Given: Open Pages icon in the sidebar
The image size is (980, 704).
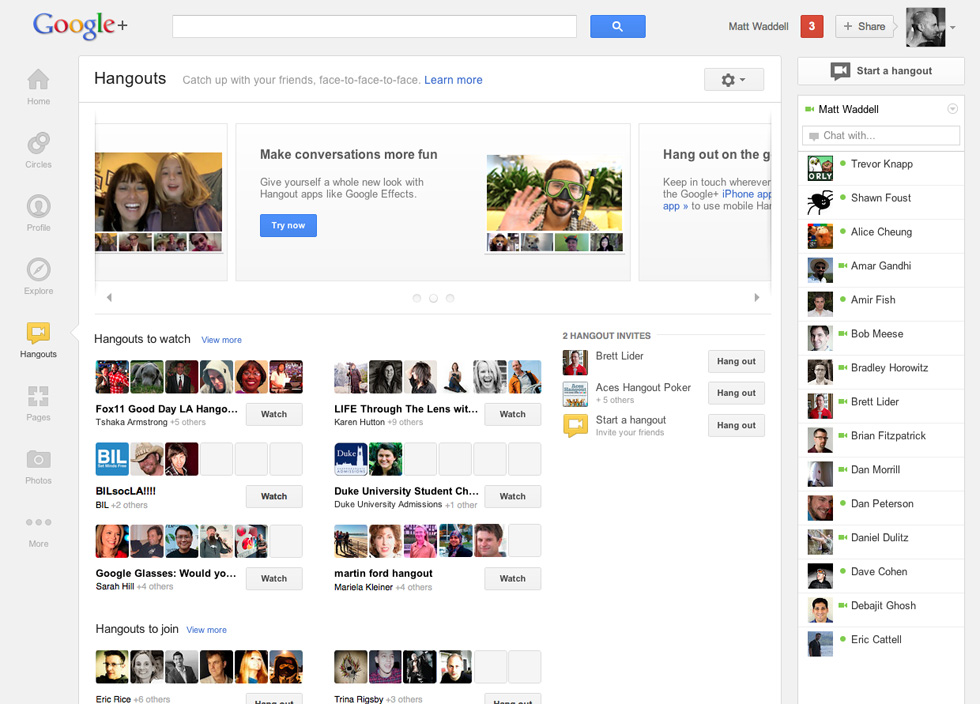Looking at the screenshot, I should point(38,397).
